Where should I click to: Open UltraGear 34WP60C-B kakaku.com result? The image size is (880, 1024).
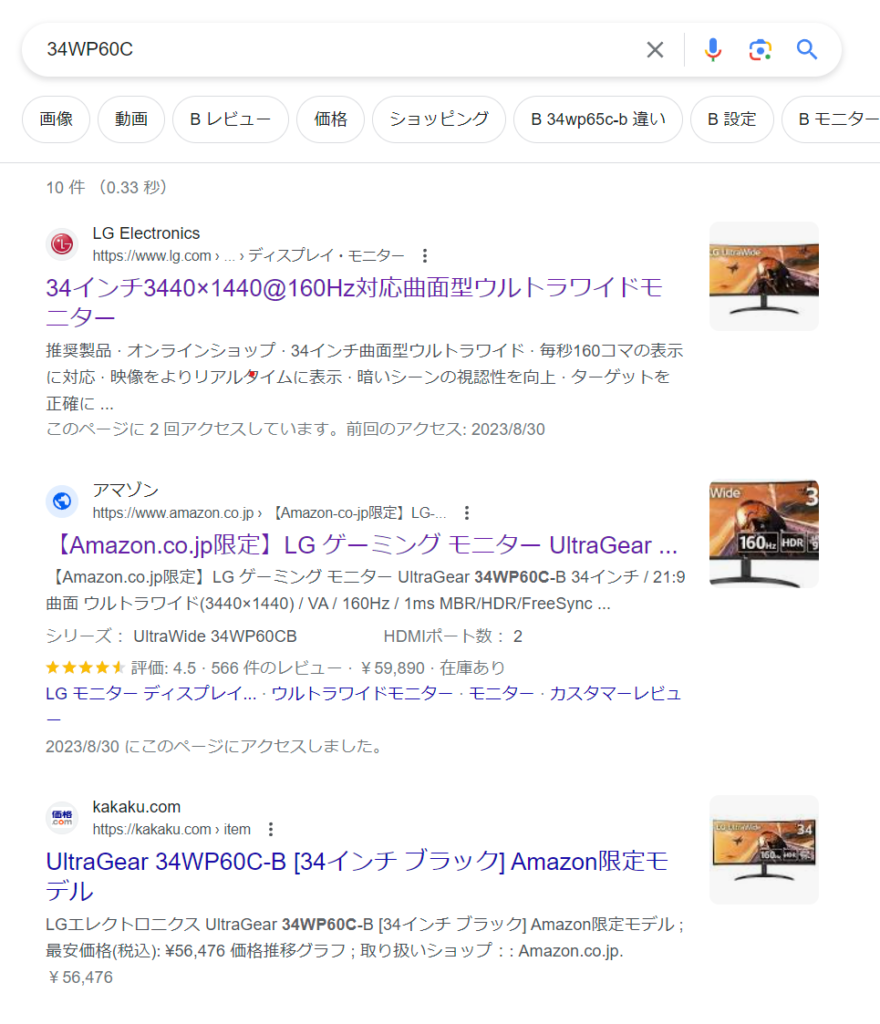pos(357,876)
